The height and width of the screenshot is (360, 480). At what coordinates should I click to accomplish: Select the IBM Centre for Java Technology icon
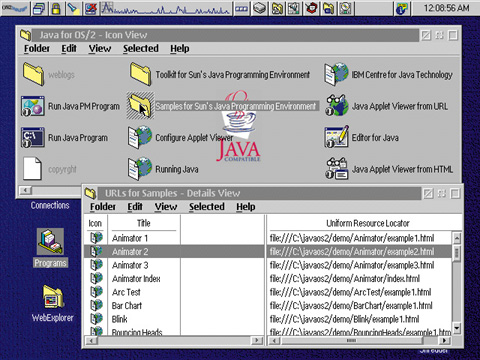(337, 74)
